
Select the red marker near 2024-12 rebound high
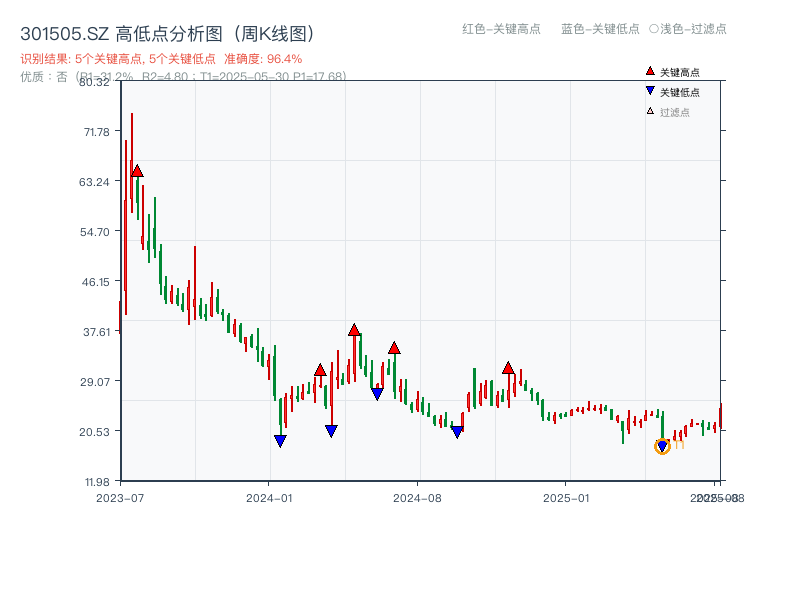point(510,369)
